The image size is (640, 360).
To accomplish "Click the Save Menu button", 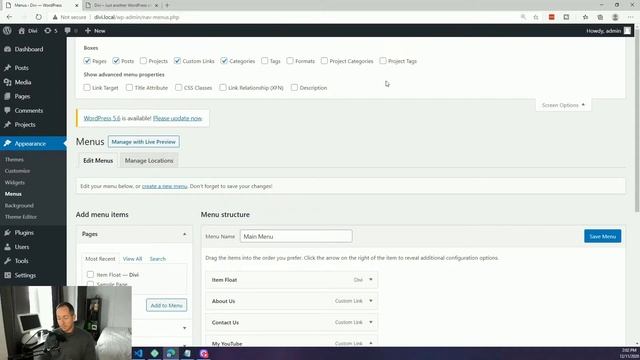I will click(602, 236).
